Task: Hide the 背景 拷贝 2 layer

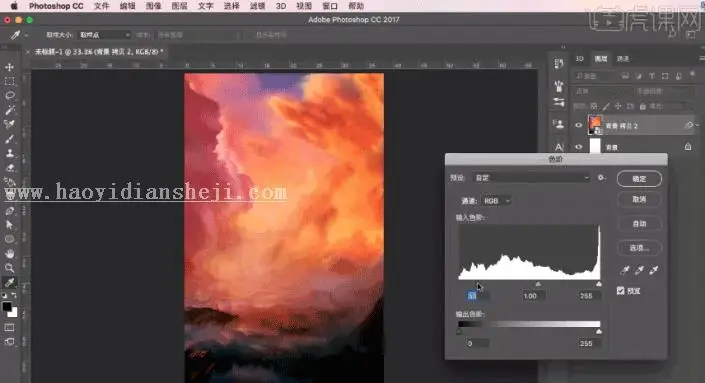Action: (x=579, y=125)
